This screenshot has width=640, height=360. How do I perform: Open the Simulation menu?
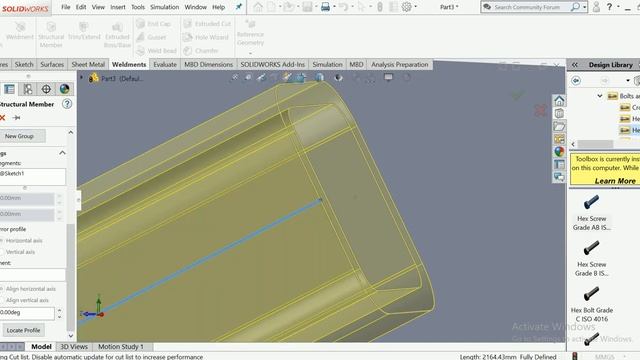pos(164,7)
